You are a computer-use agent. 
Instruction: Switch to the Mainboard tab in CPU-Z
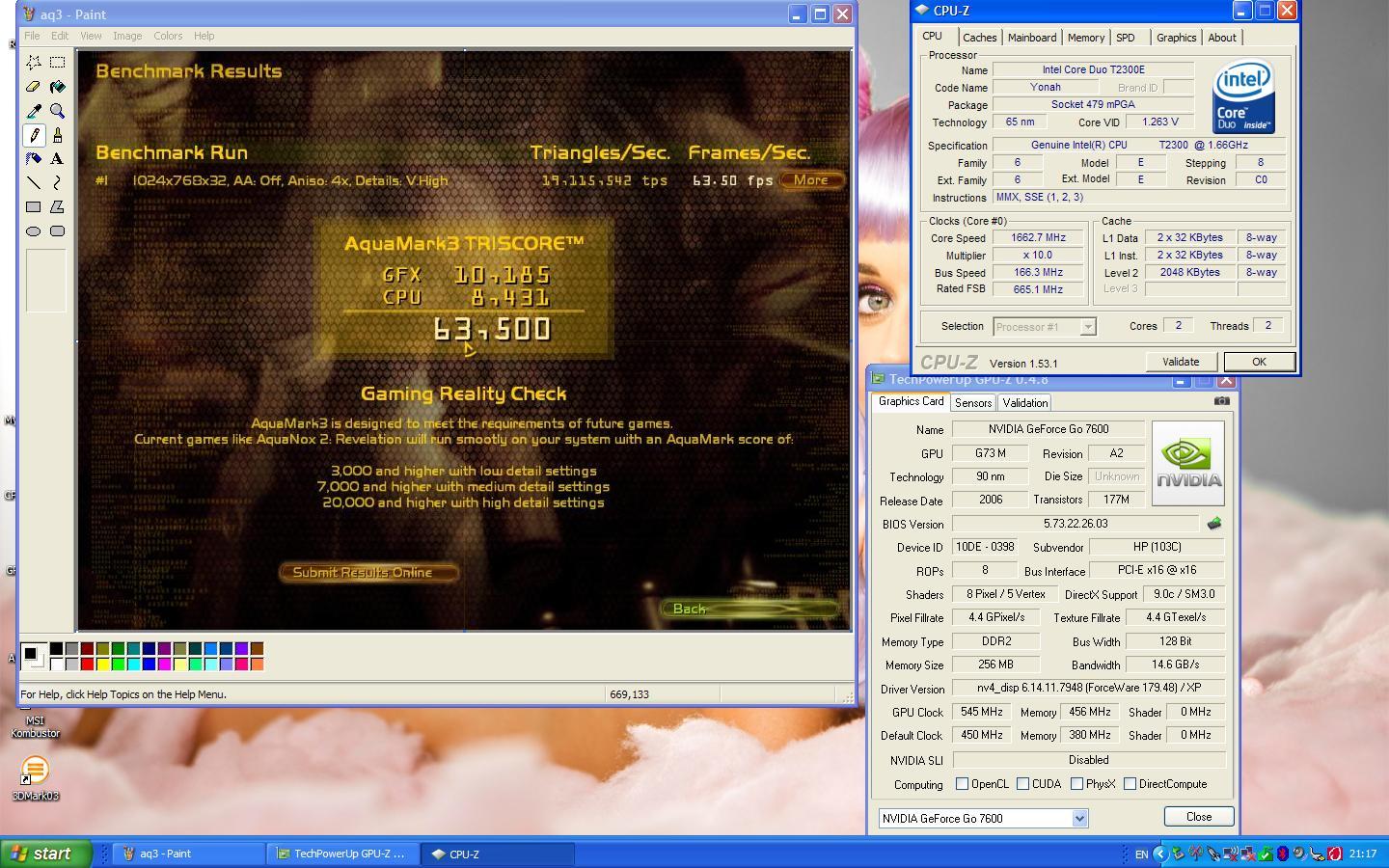tap(1032, 38)
